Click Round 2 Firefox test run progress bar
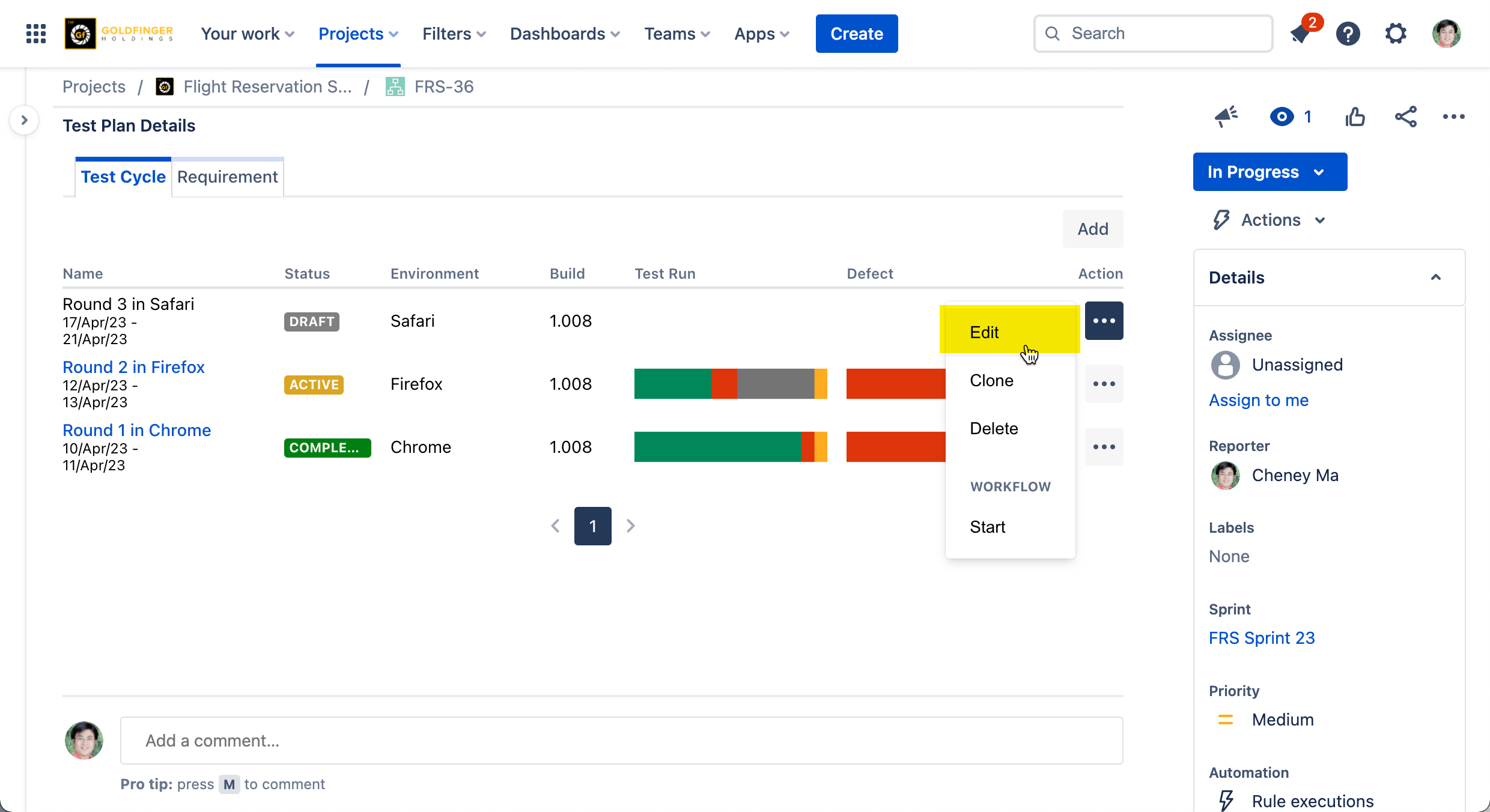Image resolution: width=1490 pixels, height=812 pixels. point(731,384)
